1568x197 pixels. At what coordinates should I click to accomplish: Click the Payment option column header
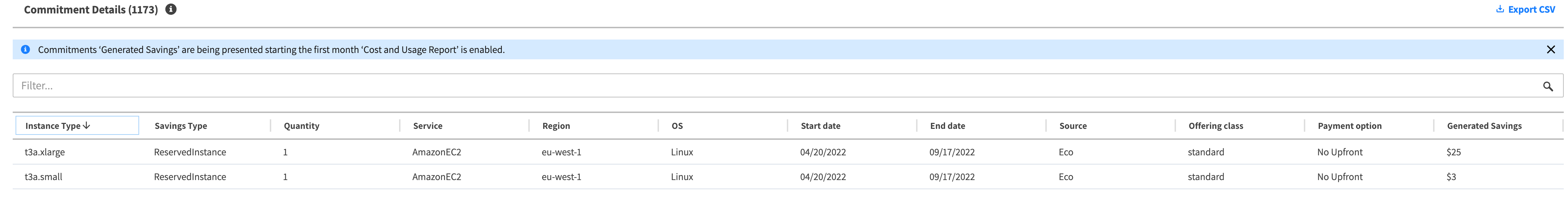(1349, 126)
